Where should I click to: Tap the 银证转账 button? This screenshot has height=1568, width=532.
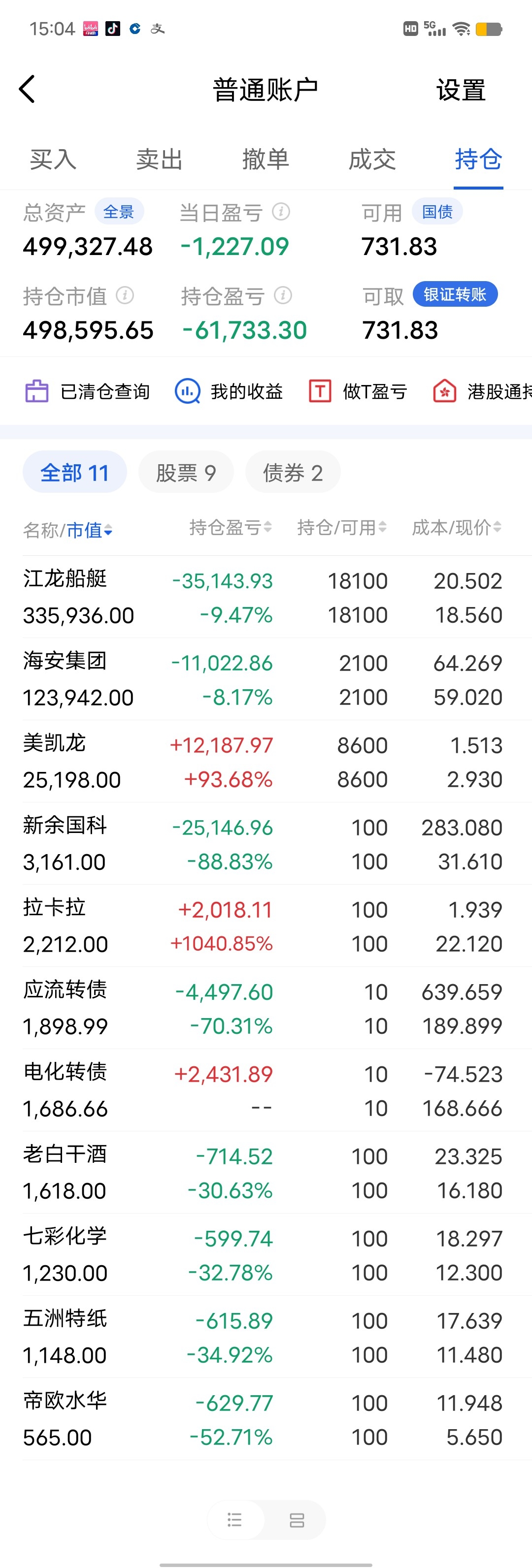(455, 294)
